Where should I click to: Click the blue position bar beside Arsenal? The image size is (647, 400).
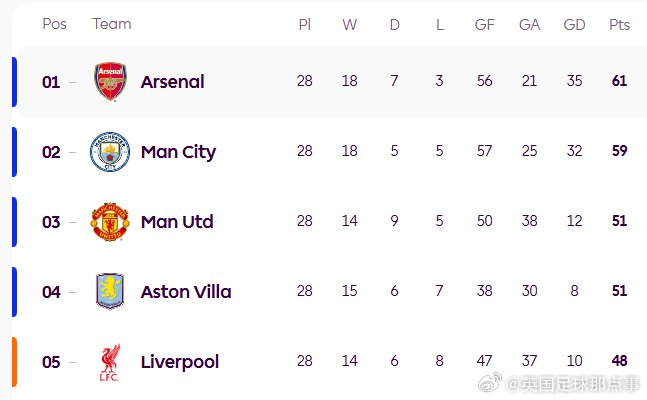click(15, 82)
